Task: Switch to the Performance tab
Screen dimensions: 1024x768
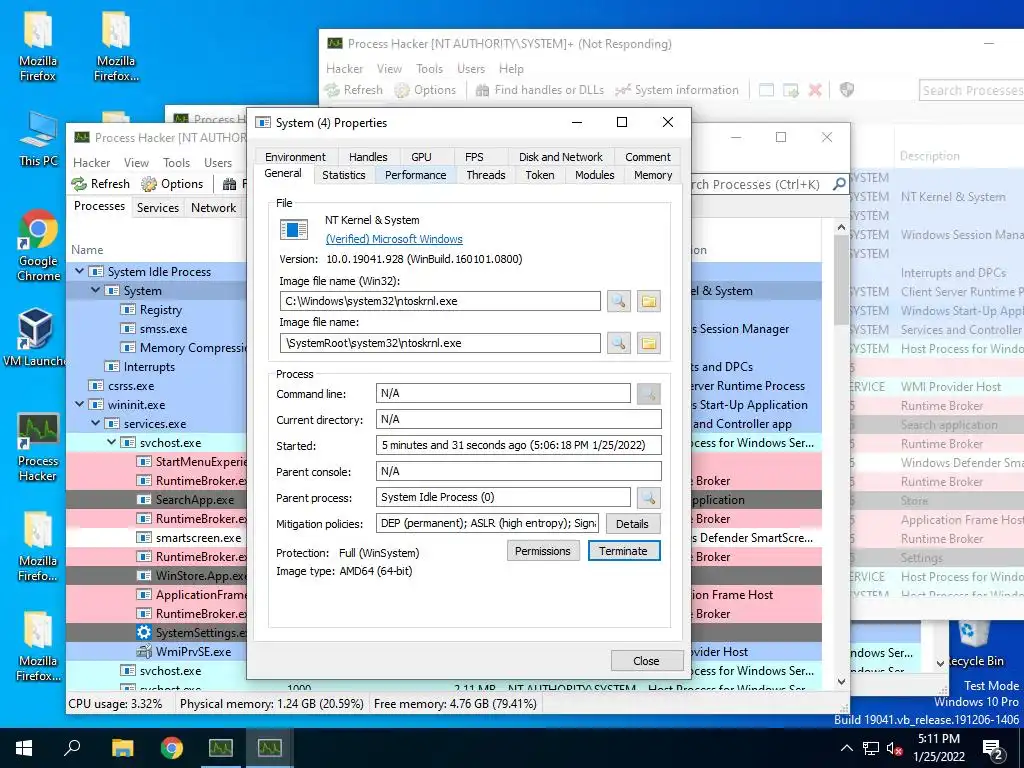Action: point(415,175)
